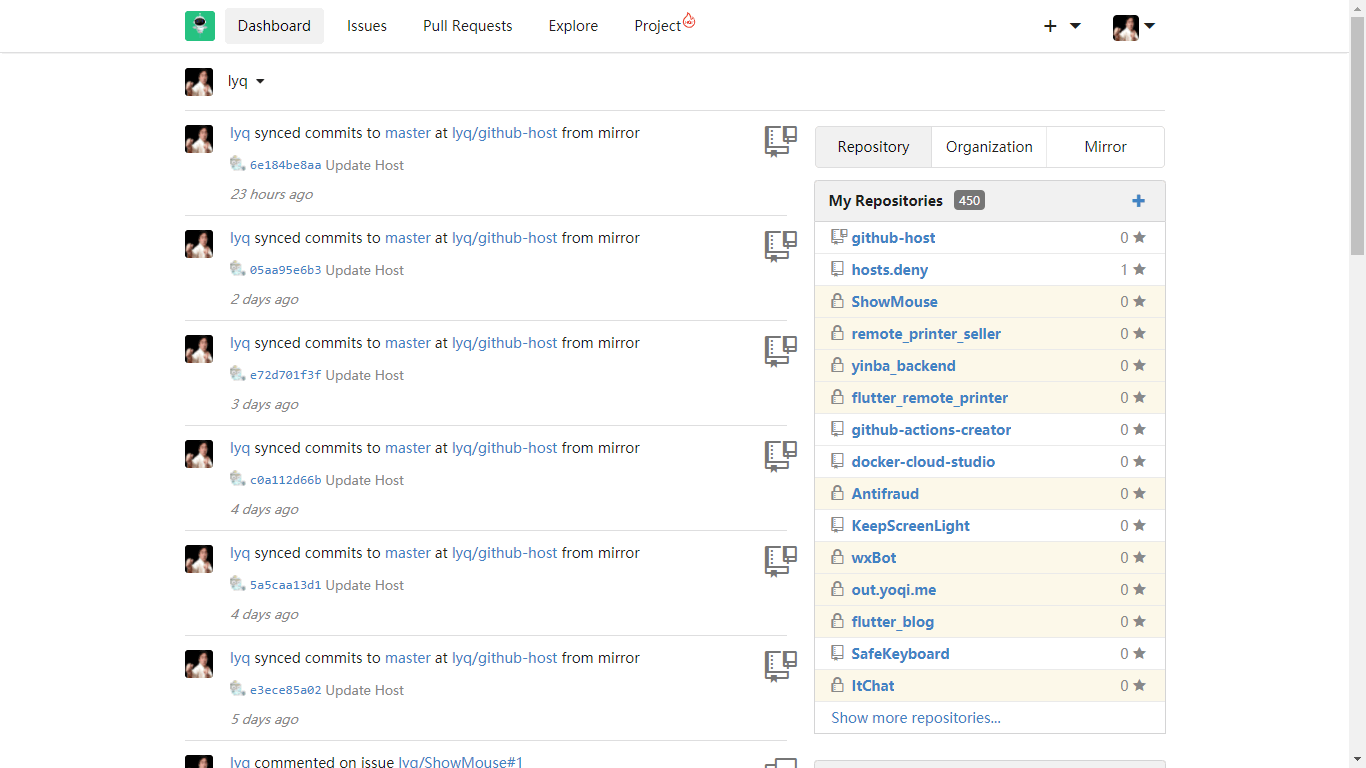
Task: Switch to the Organization tab
Action: [989, 147]
